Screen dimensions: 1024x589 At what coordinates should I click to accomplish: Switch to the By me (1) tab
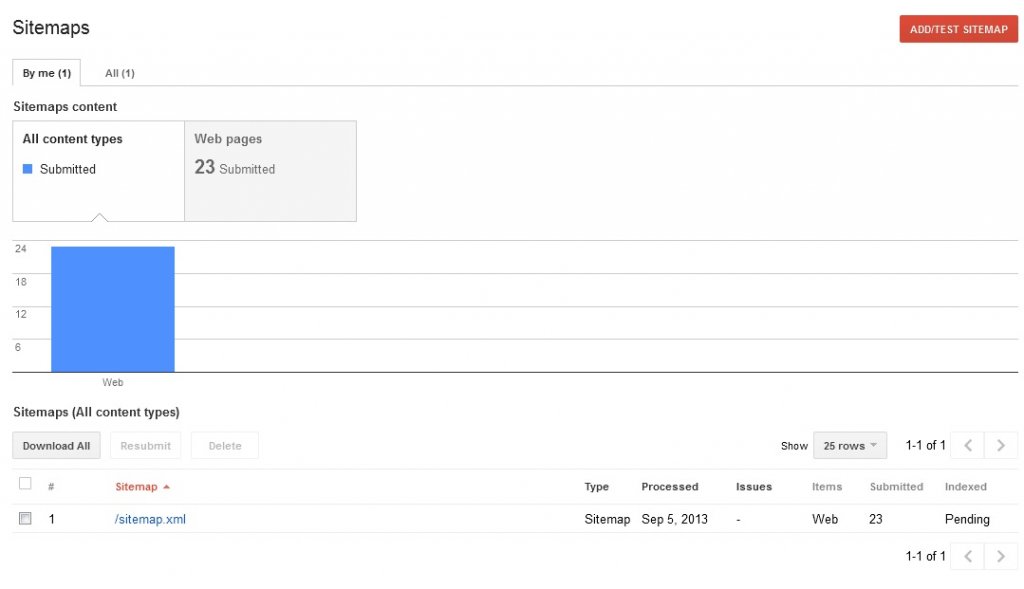(x=47, y=73)
